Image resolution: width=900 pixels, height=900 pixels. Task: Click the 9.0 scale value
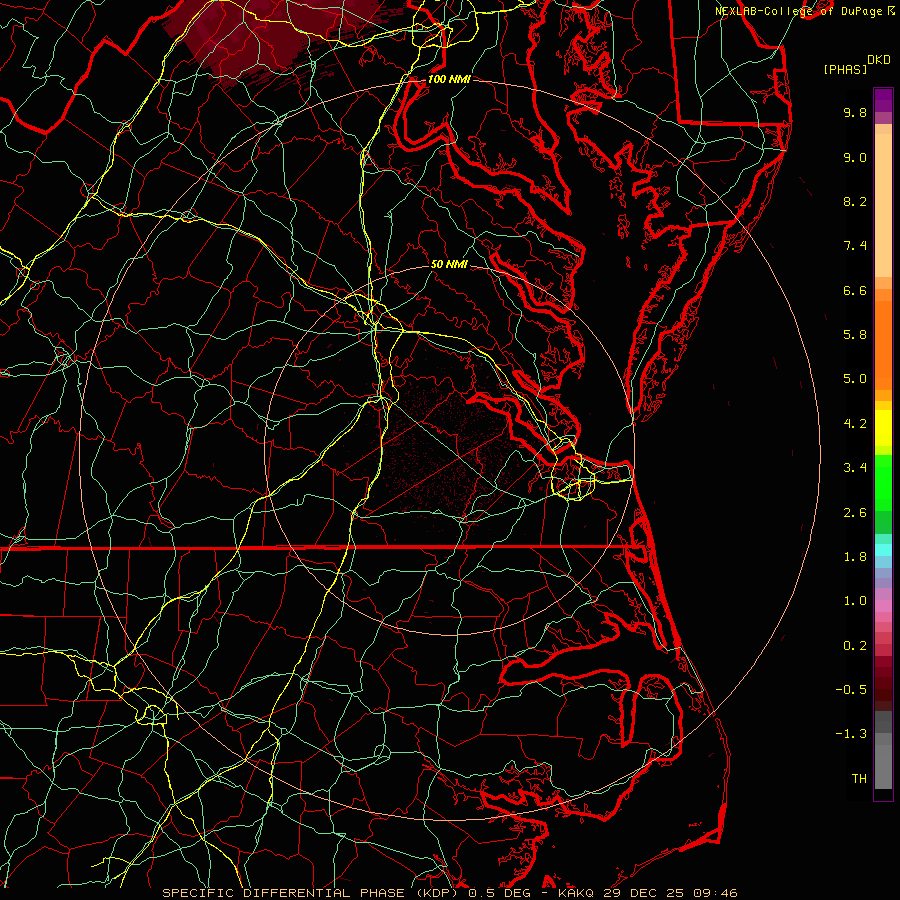click(855, 157)
